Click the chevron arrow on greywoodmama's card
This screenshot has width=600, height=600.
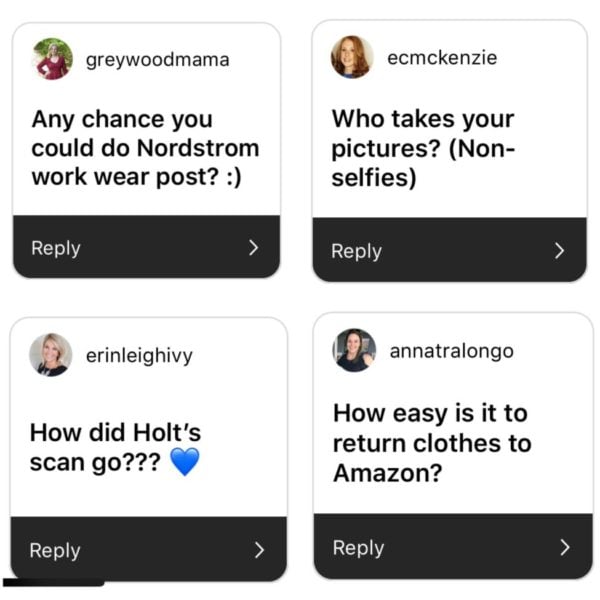pos(253,248)
